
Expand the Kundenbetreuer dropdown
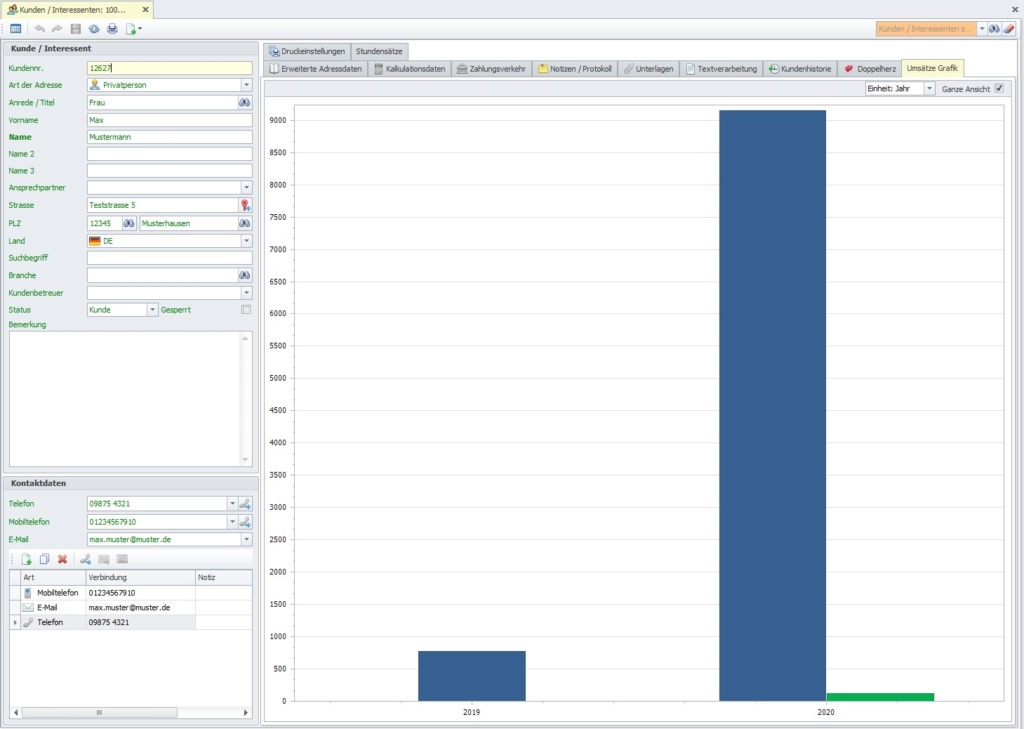pyautogui.click(x=246, y=293)
